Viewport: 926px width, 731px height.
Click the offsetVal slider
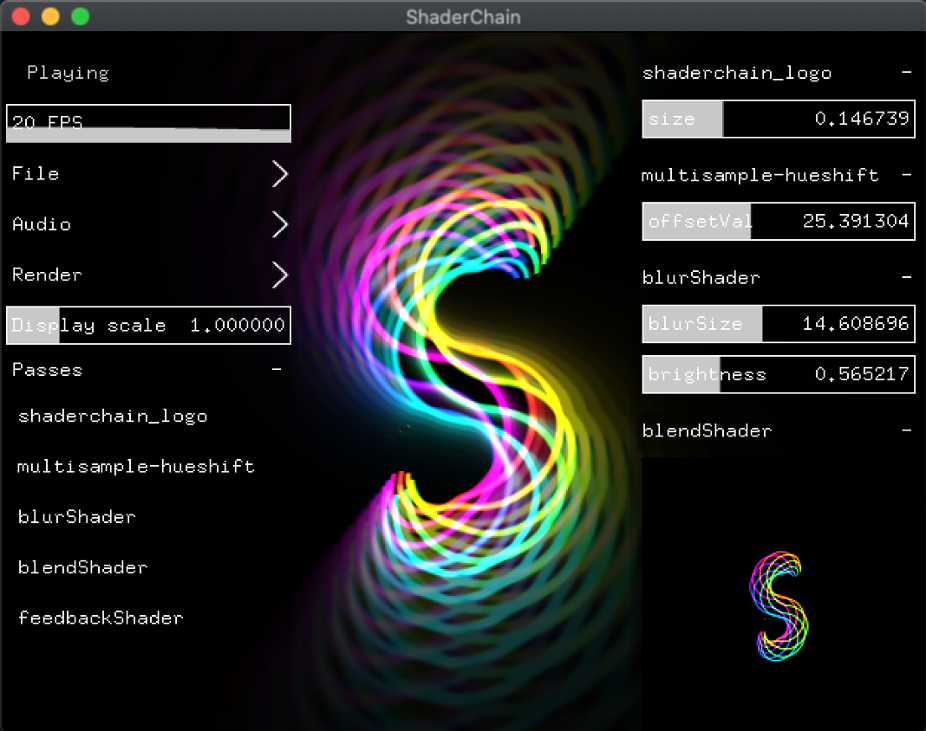[x=778, y=221]
